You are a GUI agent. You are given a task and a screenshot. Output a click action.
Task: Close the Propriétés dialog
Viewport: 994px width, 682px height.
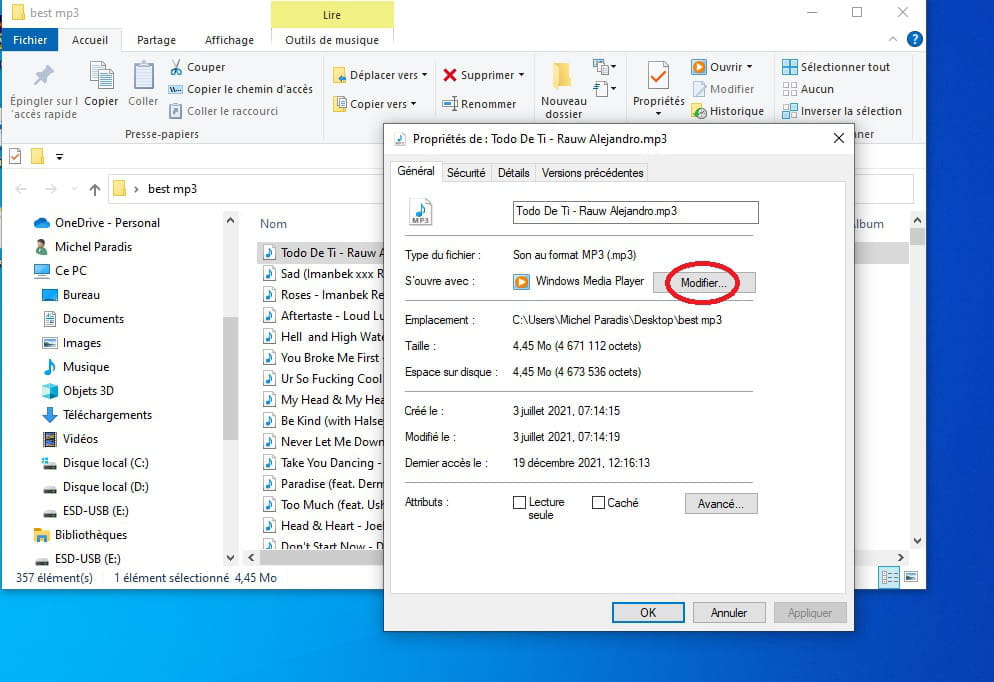pos(838,138)
